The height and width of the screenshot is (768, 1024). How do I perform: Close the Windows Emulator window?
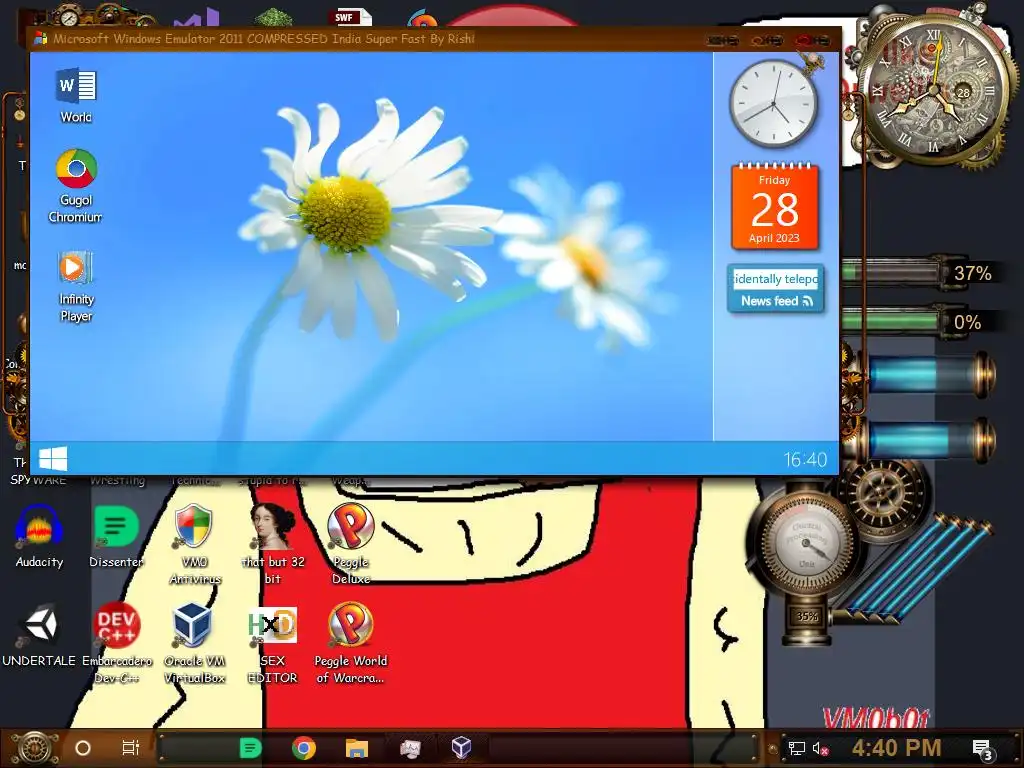click(x=813, y=40)
